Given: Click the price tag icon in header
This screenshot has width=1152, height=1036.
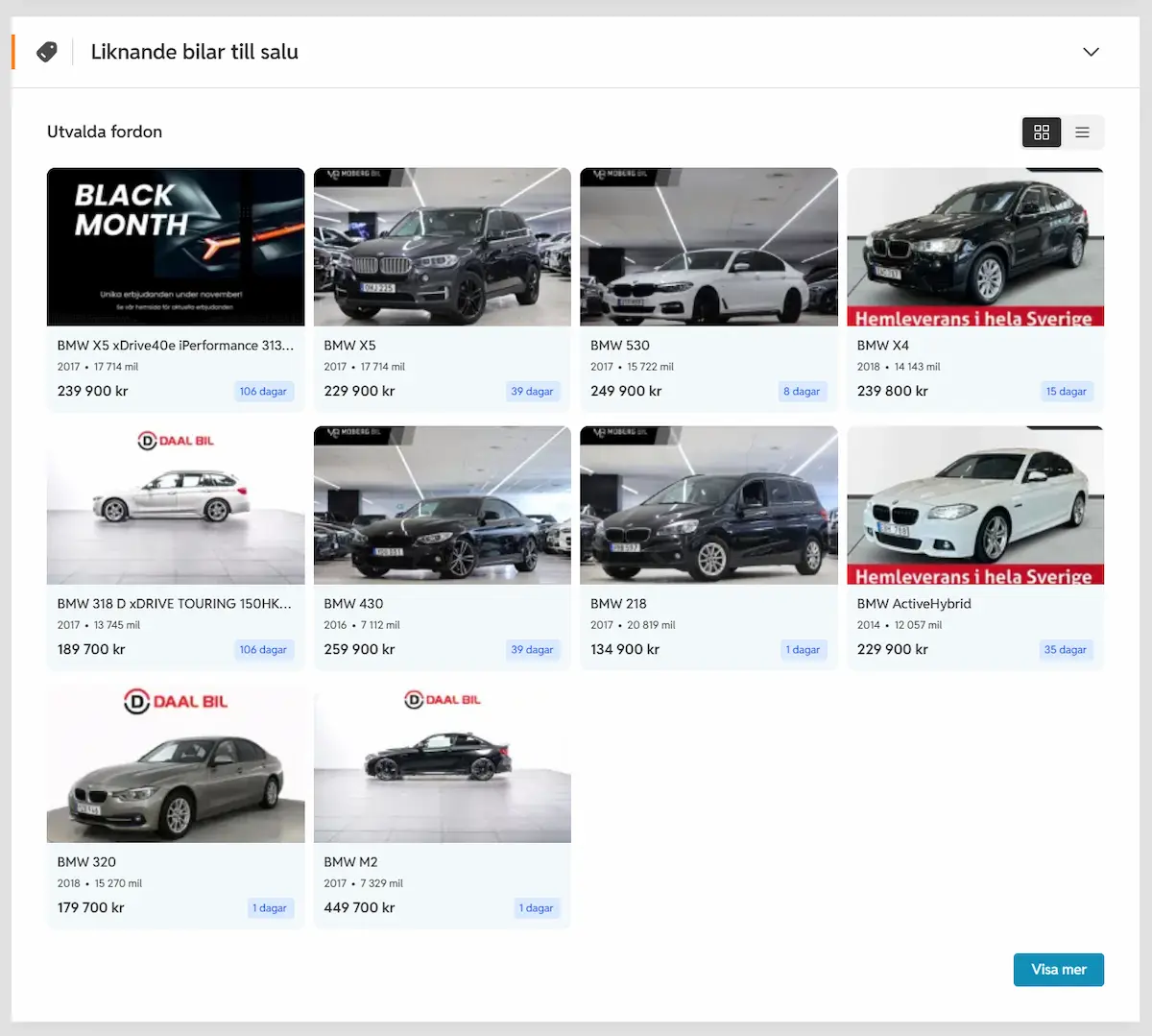Looking at the screenshot, I should click(x=46, y=52).
